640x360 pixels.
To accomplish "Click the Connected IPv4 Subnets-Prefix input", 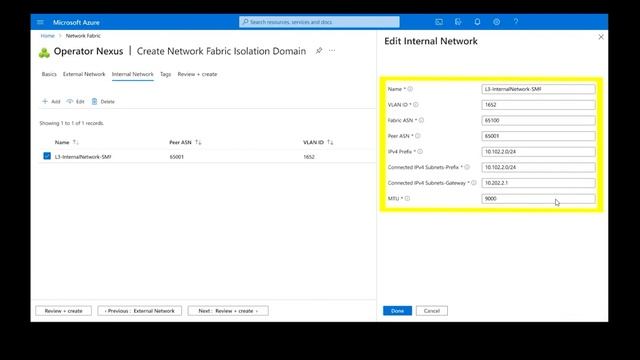I will click(x=538, y=167).
